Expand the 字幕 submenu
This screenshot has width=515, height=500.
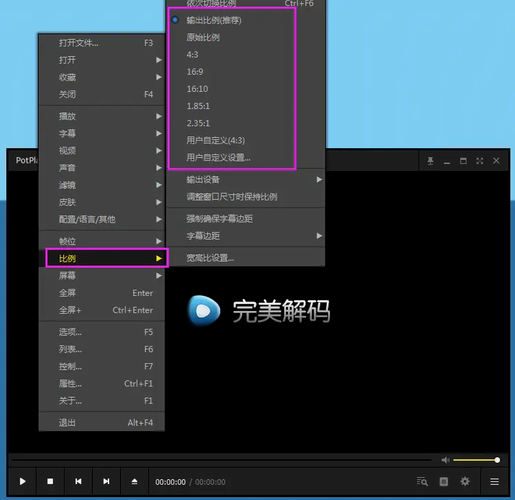click(102, 134)
